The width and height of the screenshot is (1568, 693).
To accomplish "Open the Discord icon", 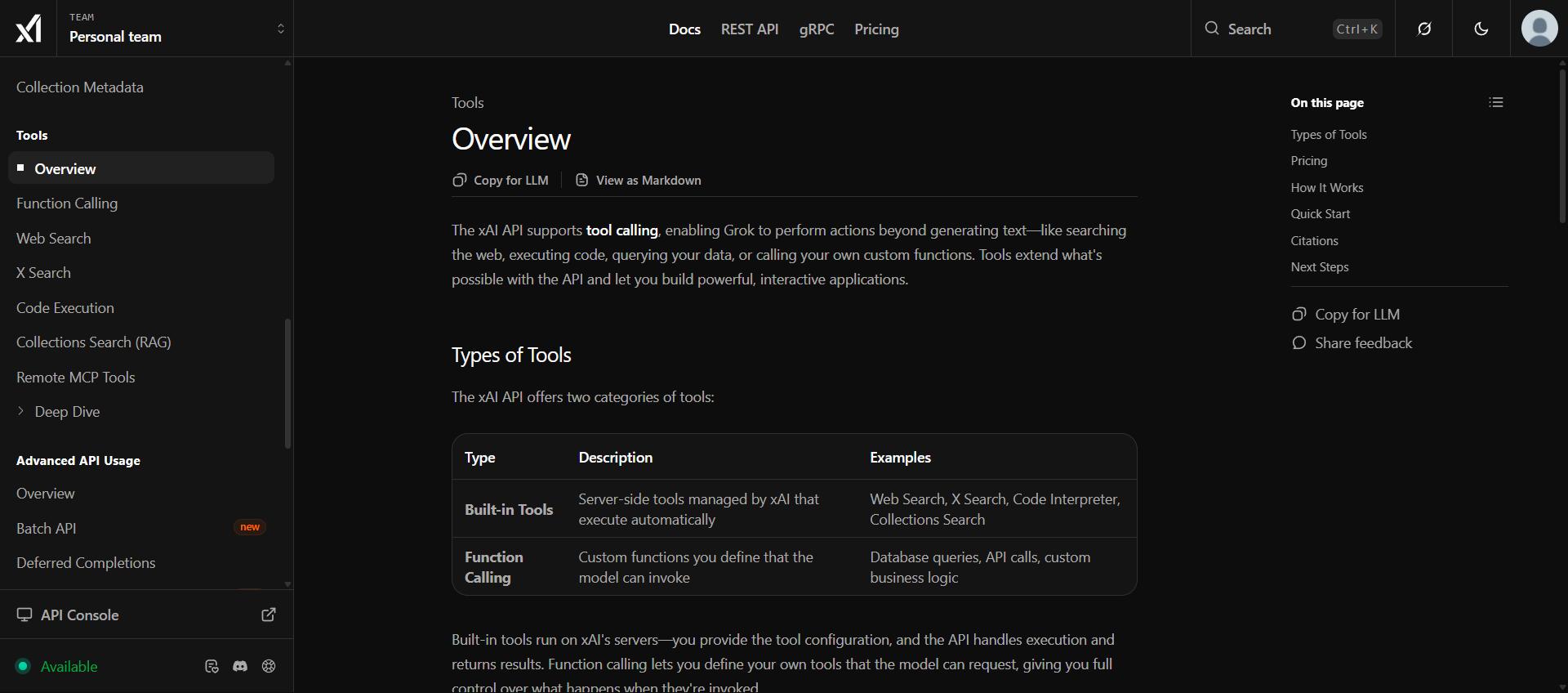I will coord(240,666).
